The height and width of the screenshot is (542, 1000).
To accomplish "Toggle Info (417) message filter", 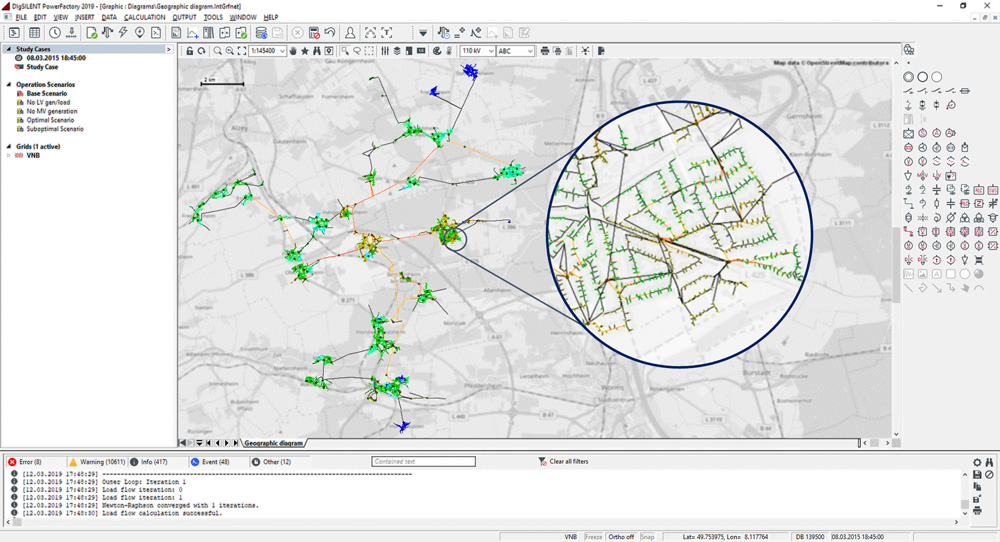I will coord(149,462).
